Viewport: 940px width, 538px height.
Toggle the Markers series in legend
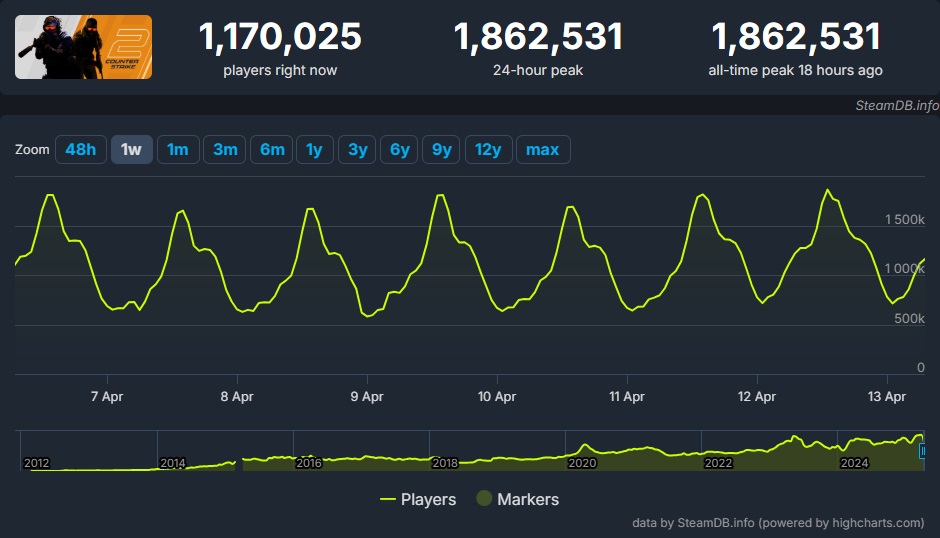[x=517, y=499]
